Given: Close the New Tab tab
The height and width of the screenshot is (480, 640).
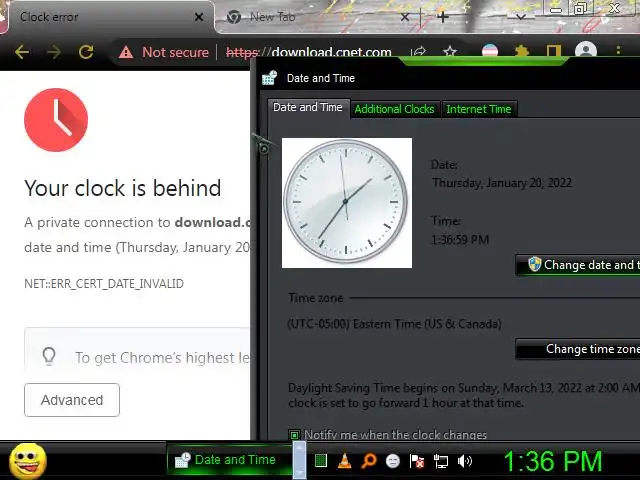Looking at the screenshot, I should pos(404,17).
